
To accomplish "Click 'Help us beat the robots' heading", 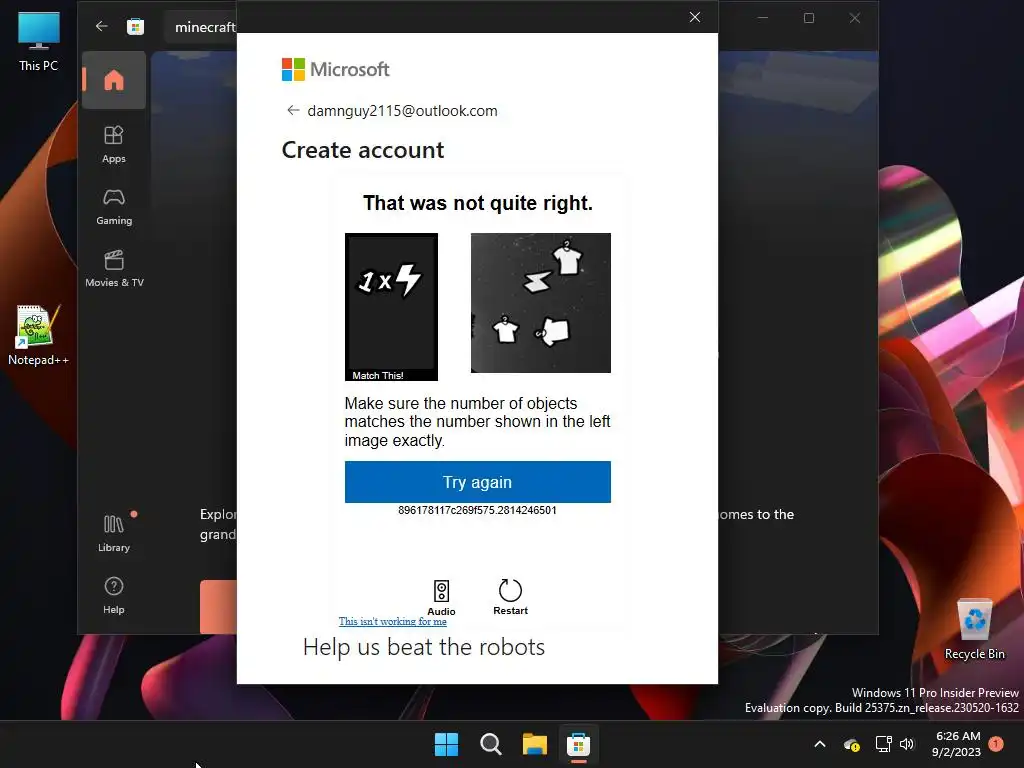I will tap(424, 647).
